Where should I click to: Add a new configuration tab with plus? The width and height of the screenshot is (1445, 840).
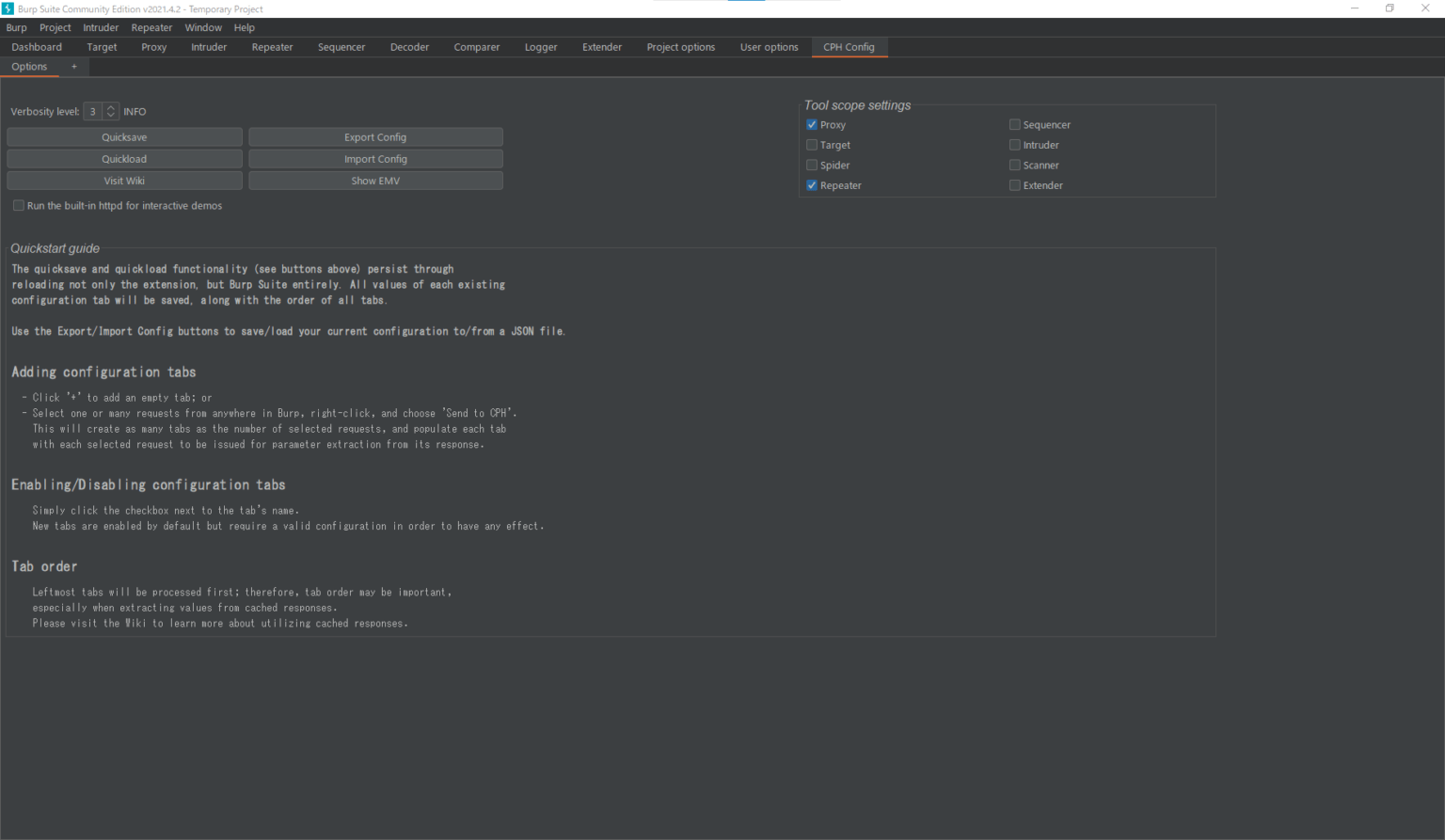pyautogui.click(x=73, y=66)
